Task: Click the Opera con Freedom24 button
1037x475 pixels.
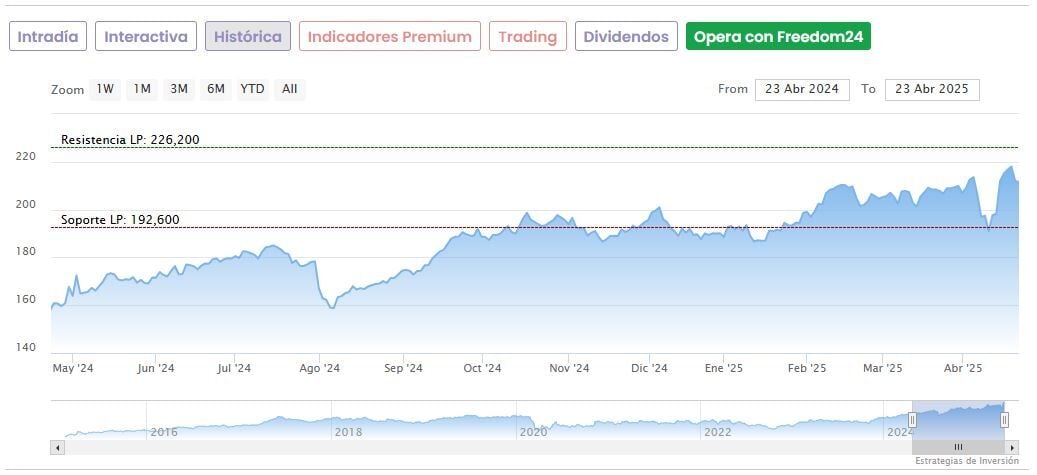Action: [x=778, y=37]
